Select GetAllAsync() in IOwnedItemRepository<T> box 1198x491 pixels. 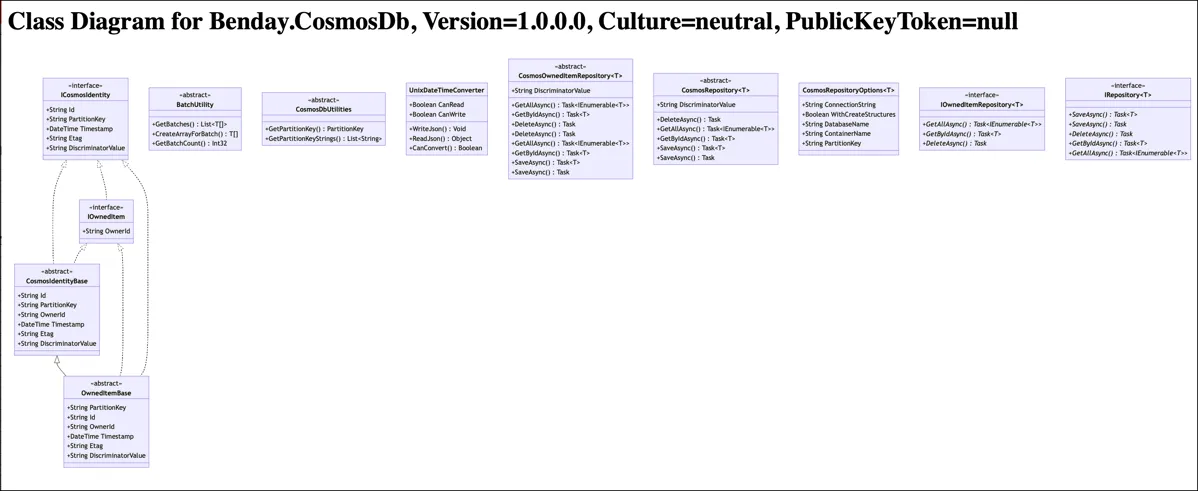982,124
